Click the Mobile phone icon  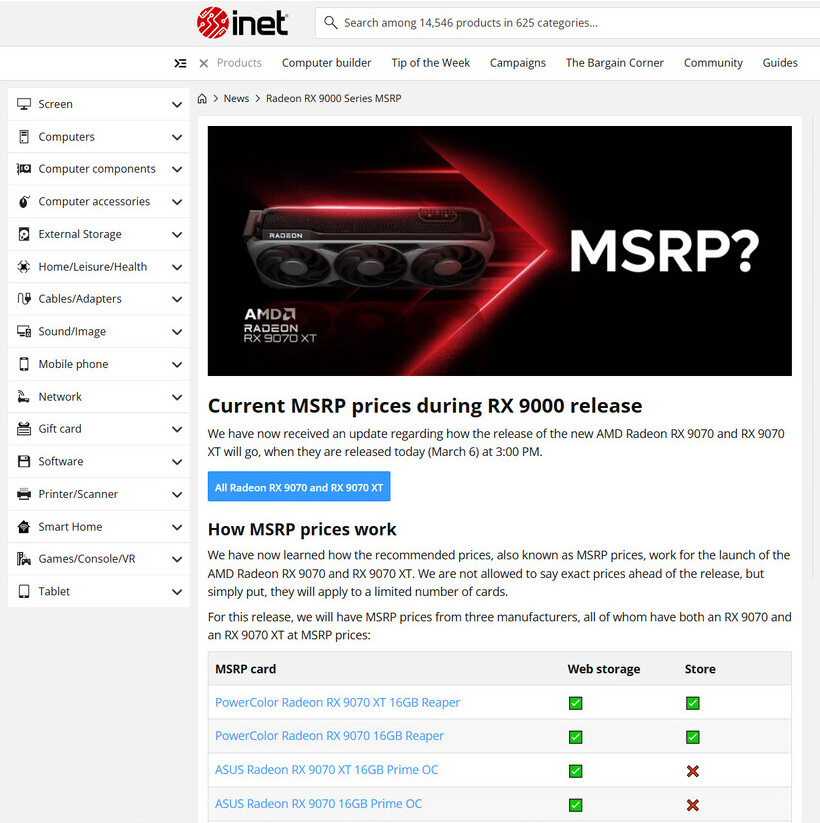point(24,364)
